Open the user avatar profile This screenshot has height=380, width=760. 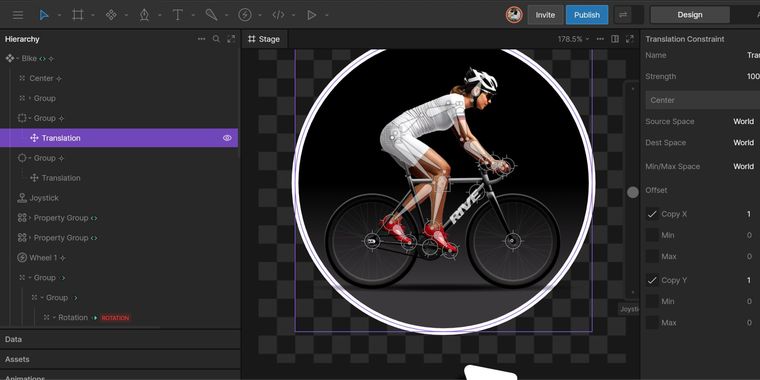514,15
